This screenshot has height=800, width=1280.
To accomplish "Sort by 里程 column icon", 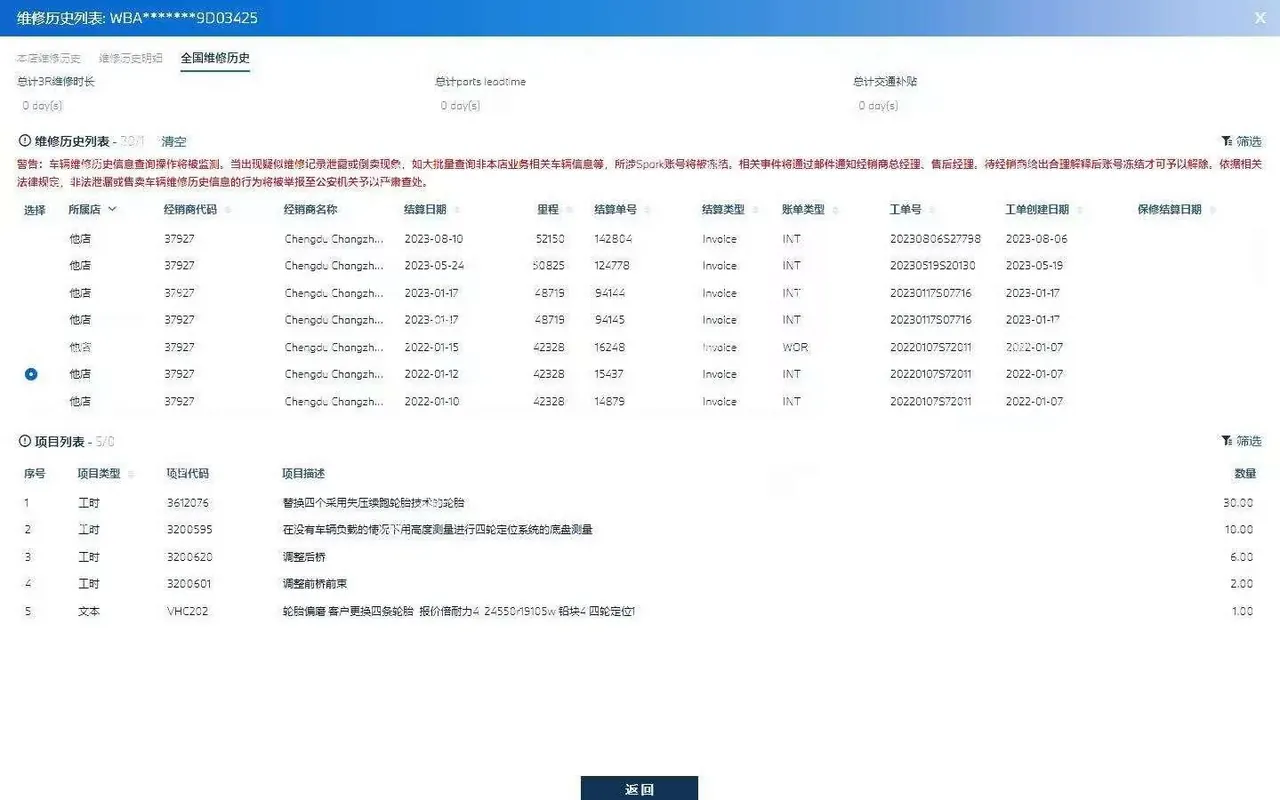I will pyautogui.click(x=568, y=210).
